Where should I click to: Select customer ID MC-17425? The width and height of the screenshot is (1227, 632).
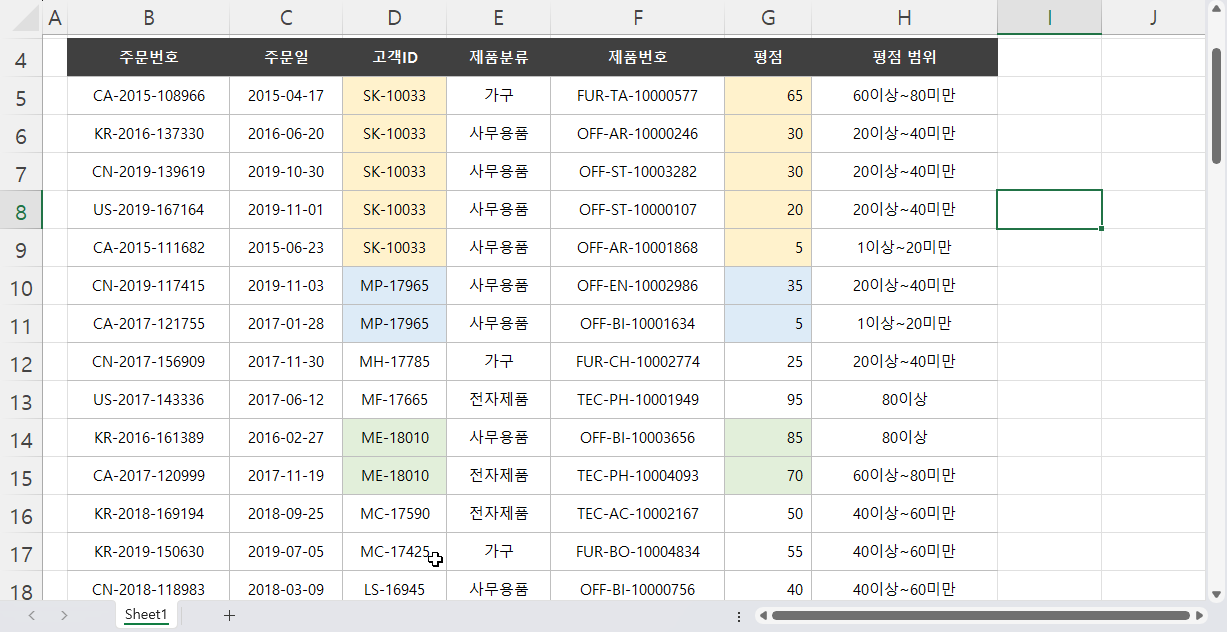394,552
